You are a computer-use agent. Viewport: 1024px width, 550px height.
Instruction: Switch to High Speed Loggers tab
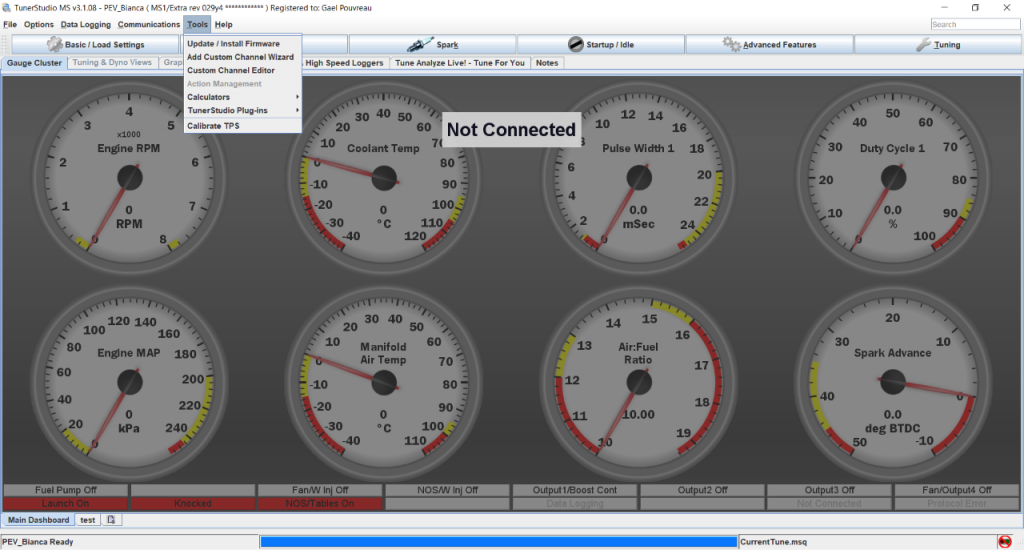click(x=344, y=63)
